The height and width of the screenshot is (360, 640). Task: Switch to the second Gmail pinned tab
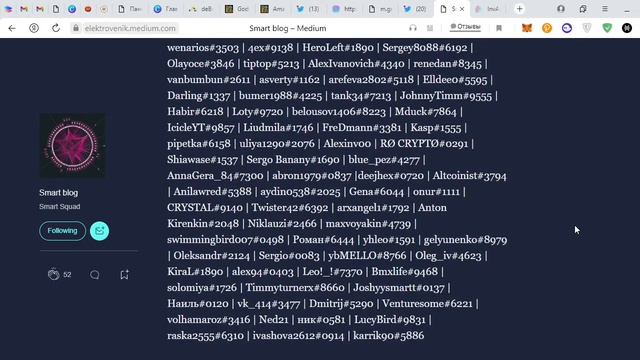[40, 9]
